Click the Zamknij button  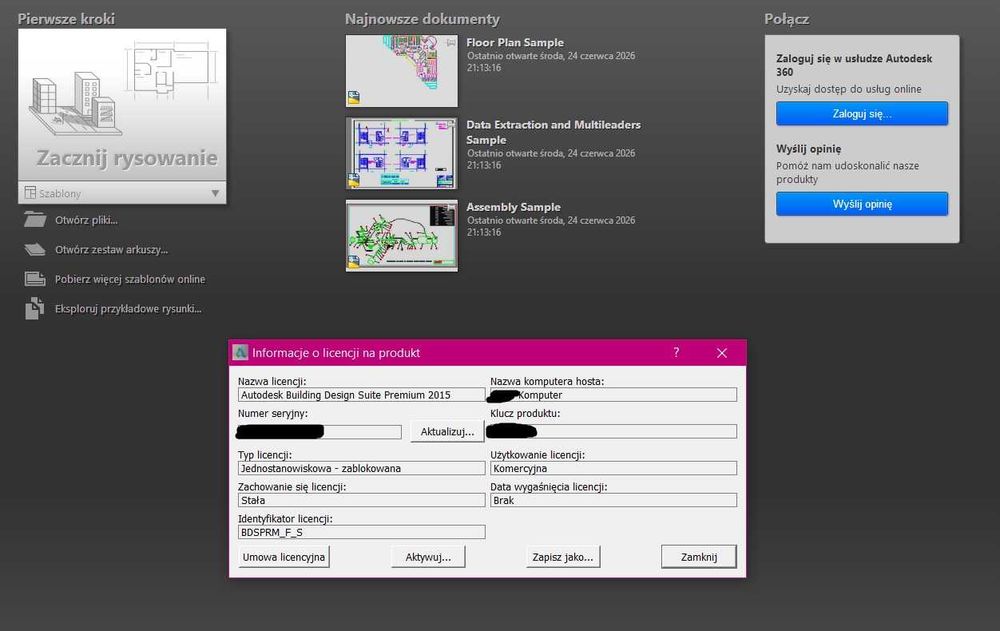pos(699,556)
